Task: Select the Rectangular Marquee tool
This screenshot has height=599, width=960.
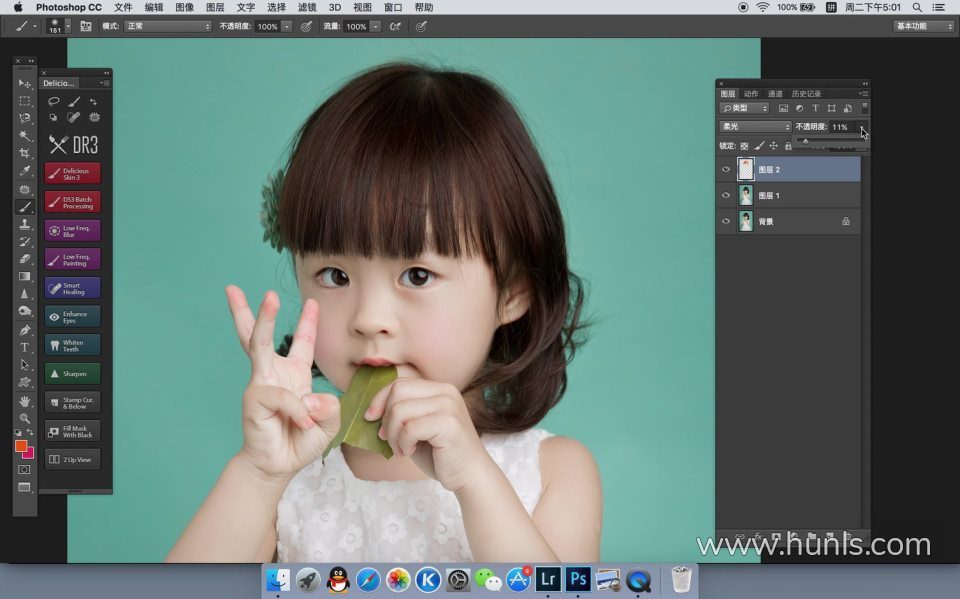Action: point(24,100)
